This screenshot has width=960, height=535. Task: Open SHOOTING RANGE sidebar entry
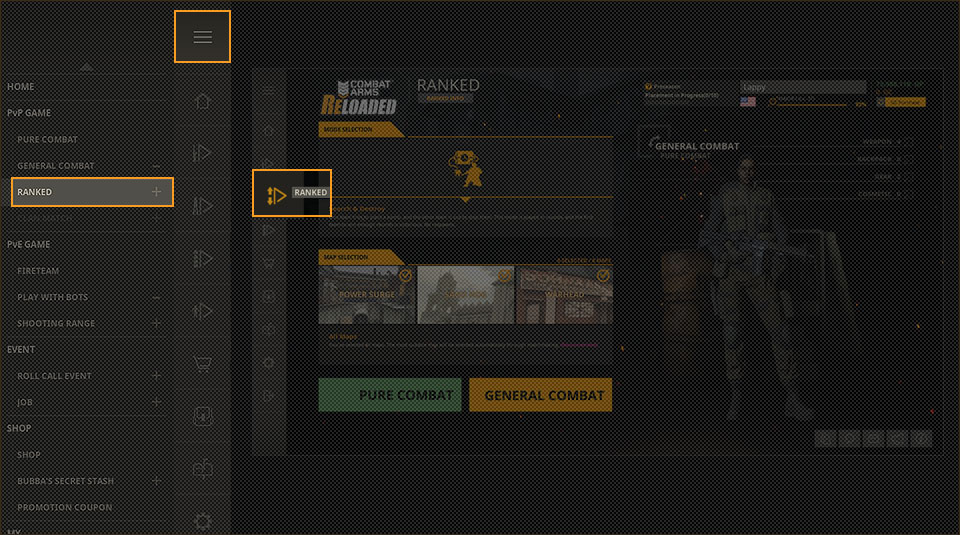pos(56,323)
